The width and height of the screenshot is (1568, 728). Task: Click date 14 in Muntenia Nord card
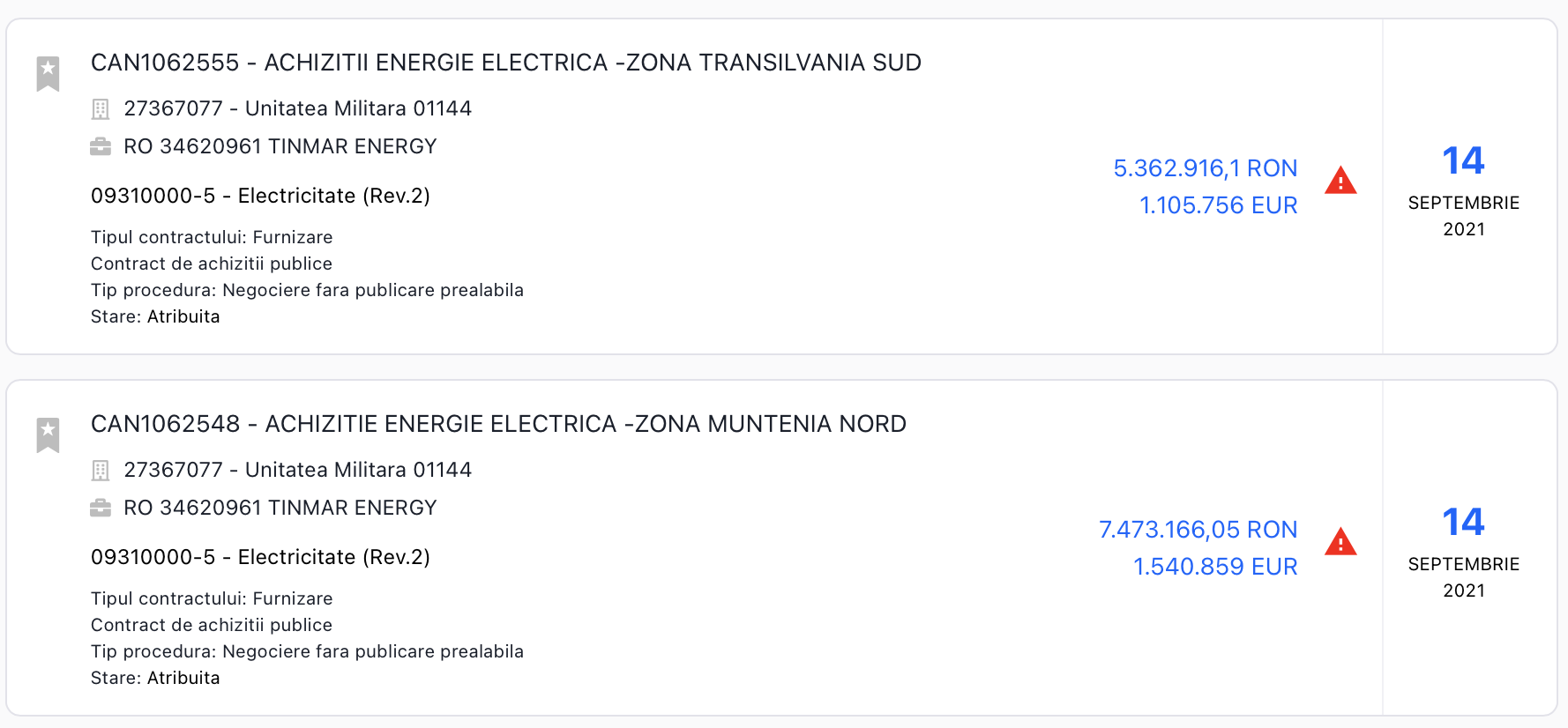1463,523
